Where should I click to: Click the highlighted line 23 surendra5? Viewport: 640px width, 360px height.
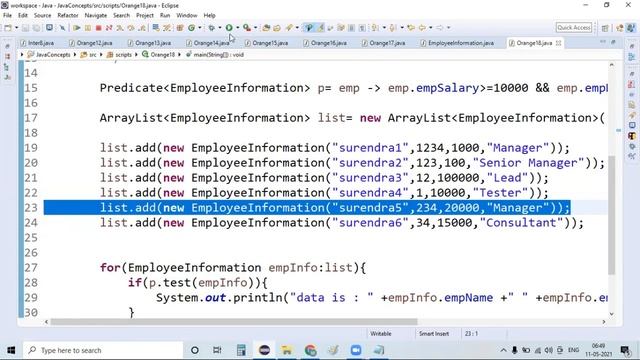(x=307, y=207)
